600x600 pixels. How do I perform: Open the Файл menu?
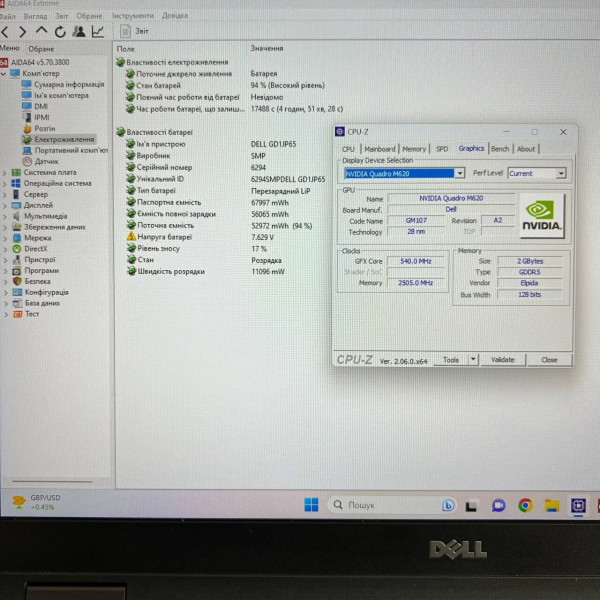click(x=8, y=16)
